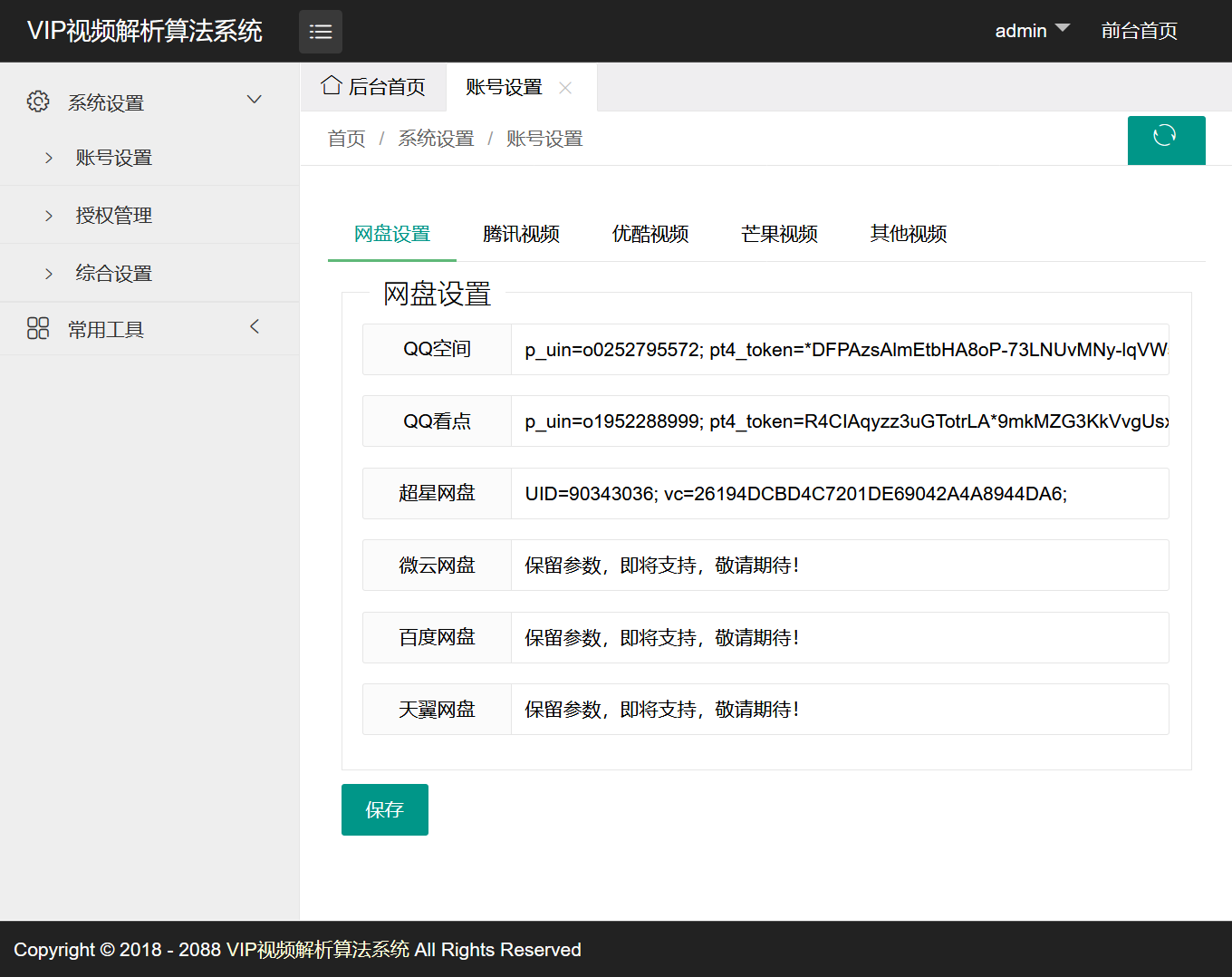1232x977 pixels.
Task: Click the home icon on 后台首页 tab
Action: pos(331,84)
